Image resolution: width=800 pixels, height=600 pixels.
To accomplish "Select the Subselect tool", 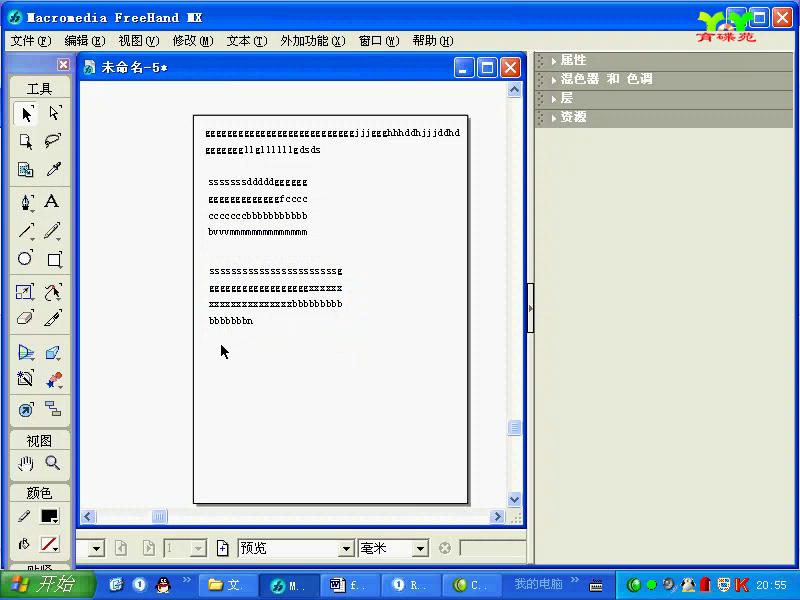I will pyautogui.click(x=54, y=113).
